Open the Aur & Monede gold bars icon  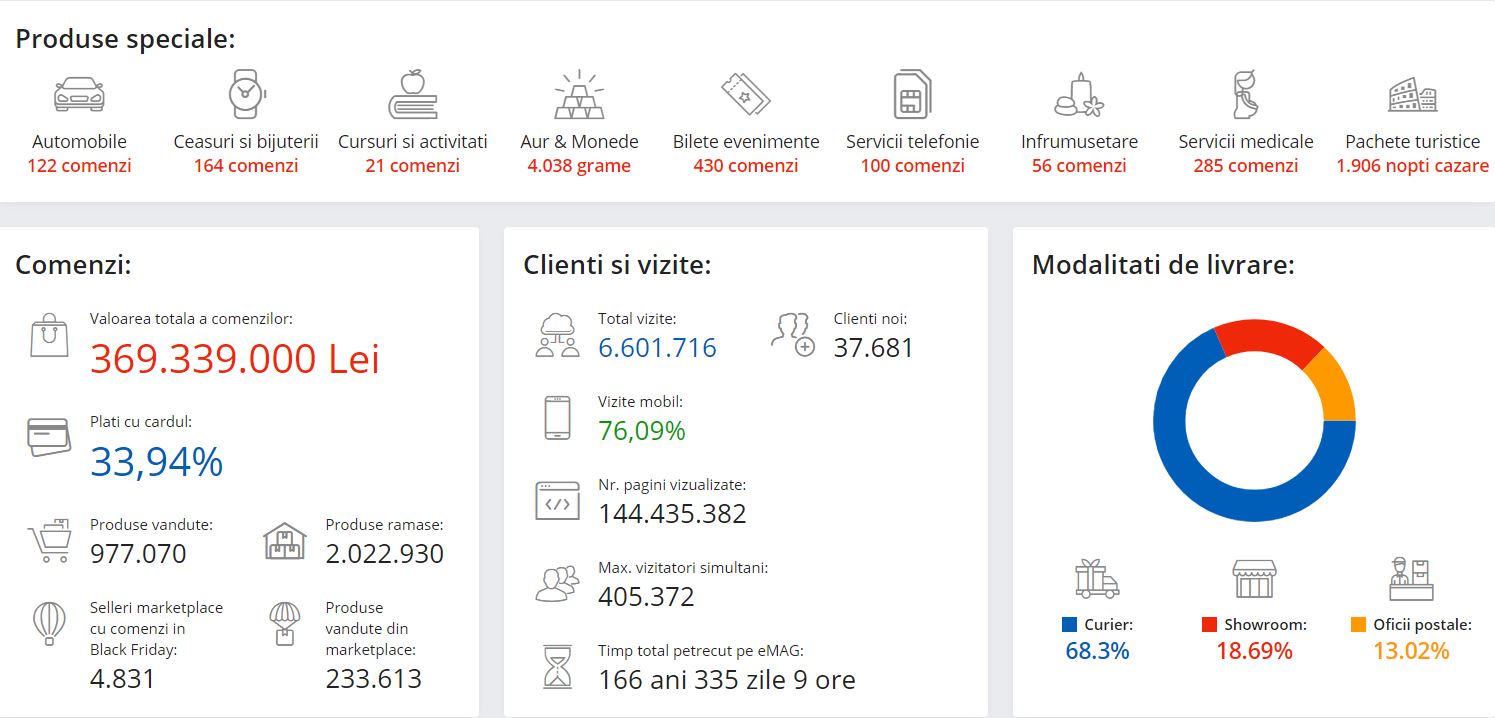pos(579,95)
